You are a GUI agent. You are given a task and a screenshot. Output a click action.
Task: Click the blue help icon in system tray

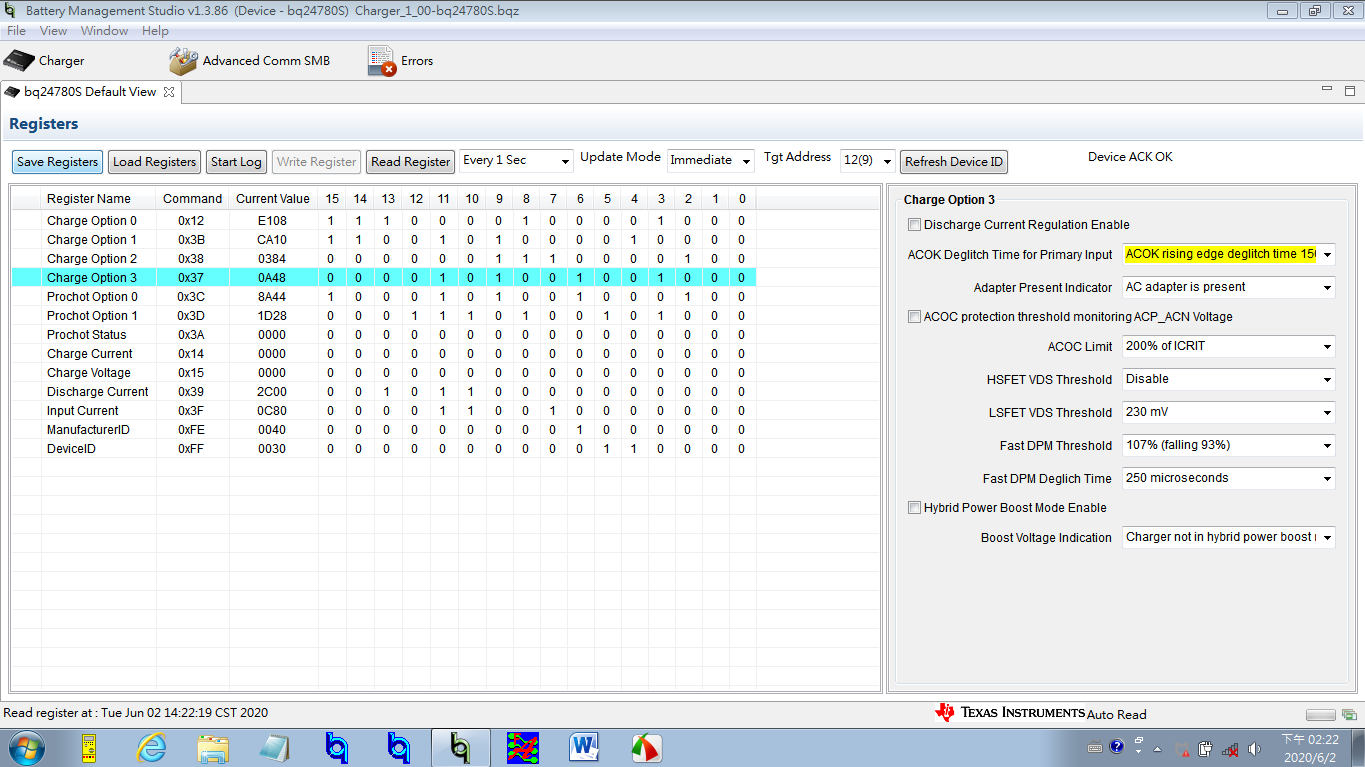pyautogui.click(x=1117, y=747)
